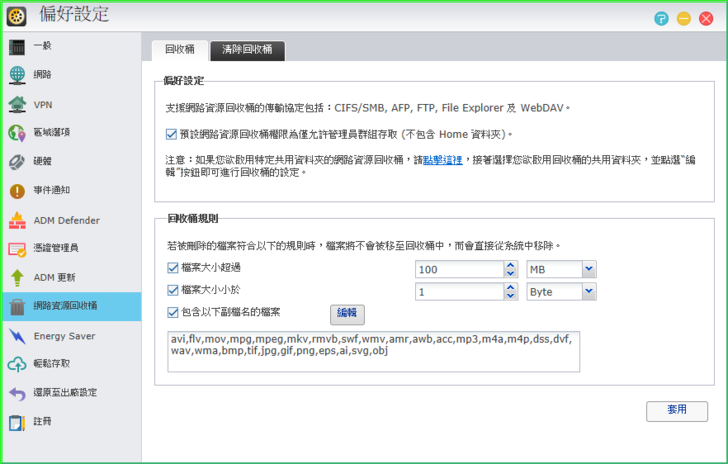Select the Energy Saver sidebar label
Viewport: 728px width, 464px height.
(65, 336)
